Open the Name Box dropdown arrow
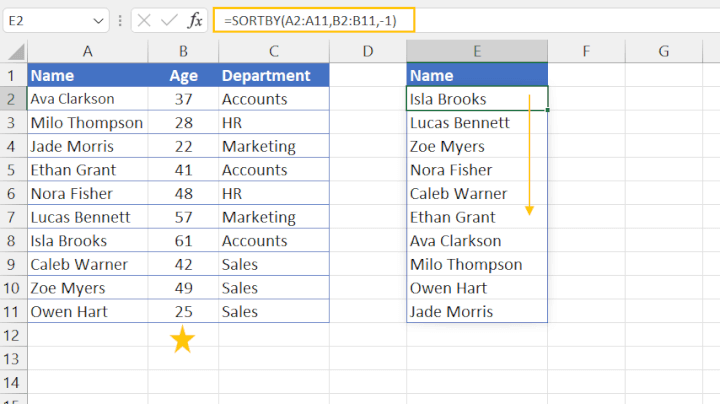The width and height of the screenshot is (720, 404). point(98,21)
